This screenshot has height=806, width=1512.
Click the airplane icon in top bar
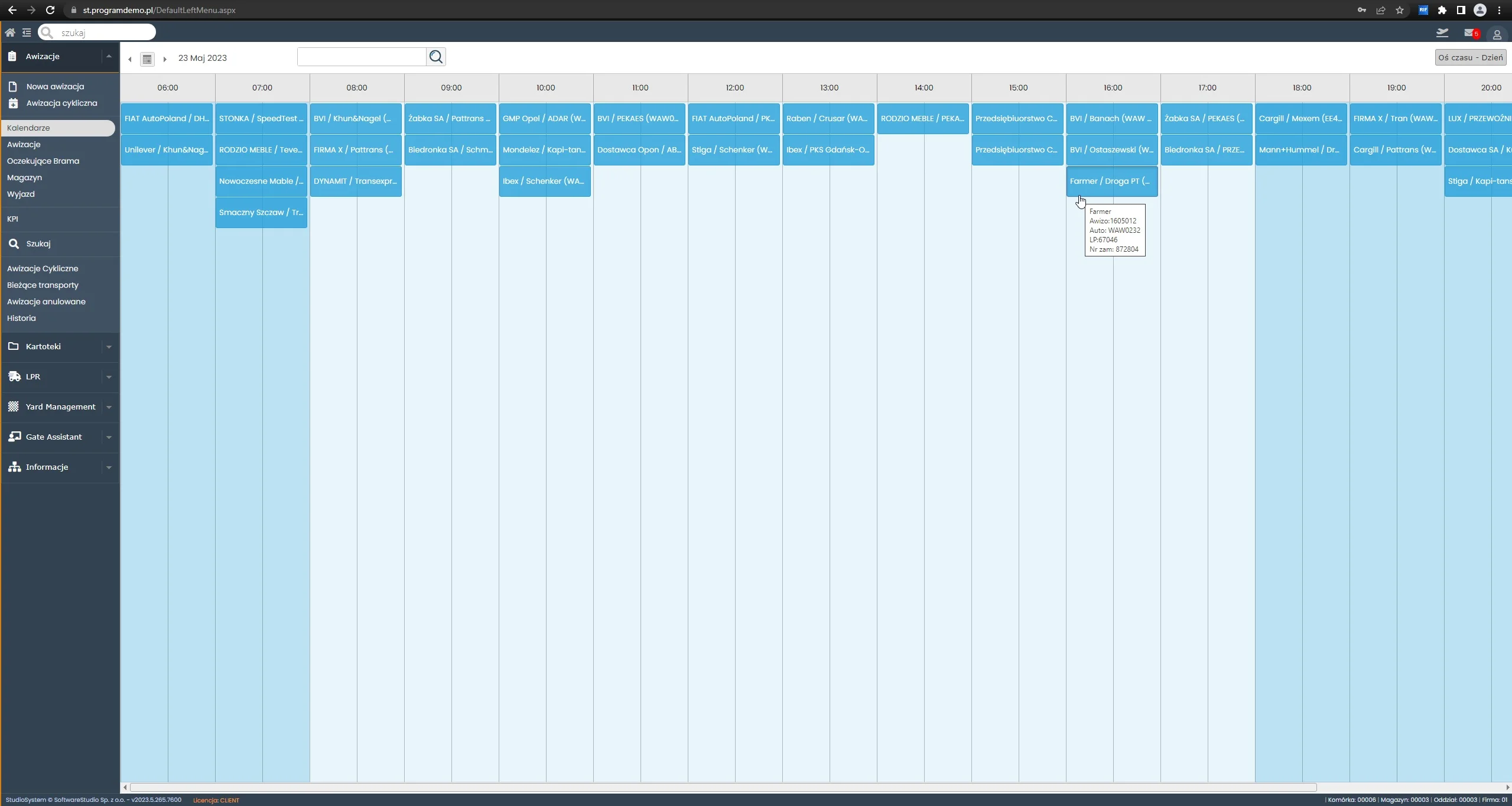1442,33
